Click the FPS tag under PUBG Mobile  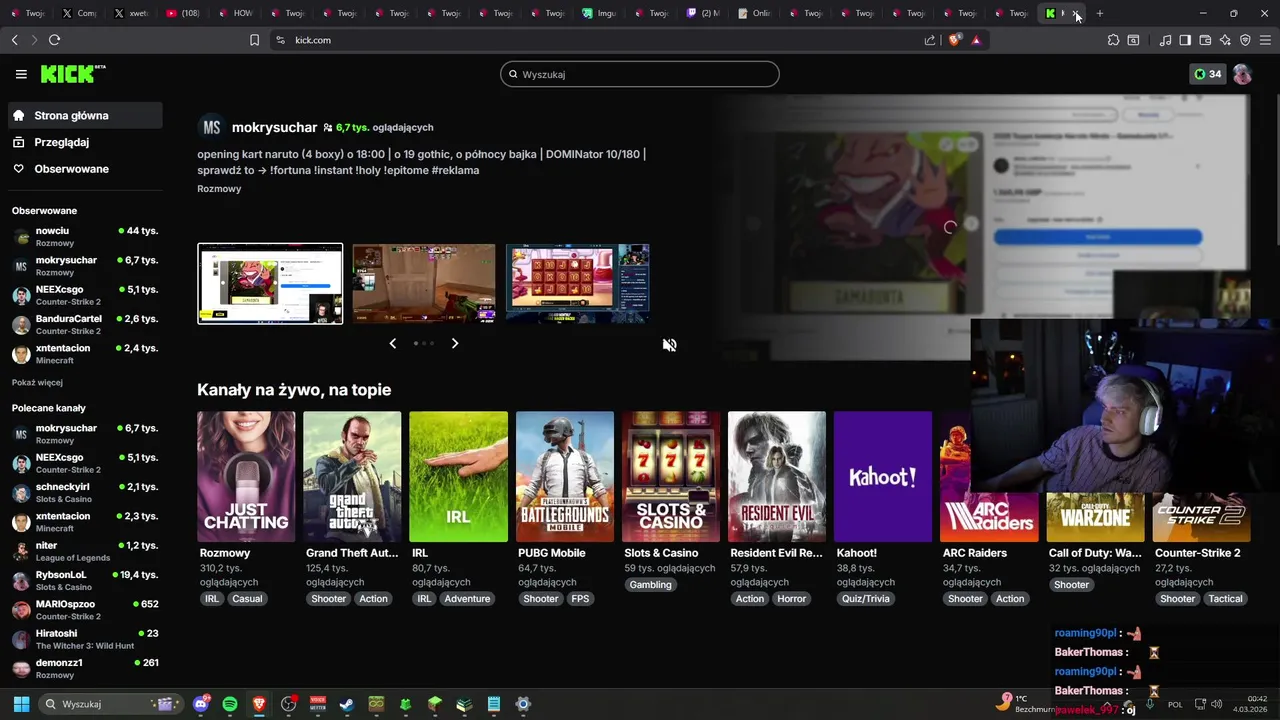pos(580,599)
